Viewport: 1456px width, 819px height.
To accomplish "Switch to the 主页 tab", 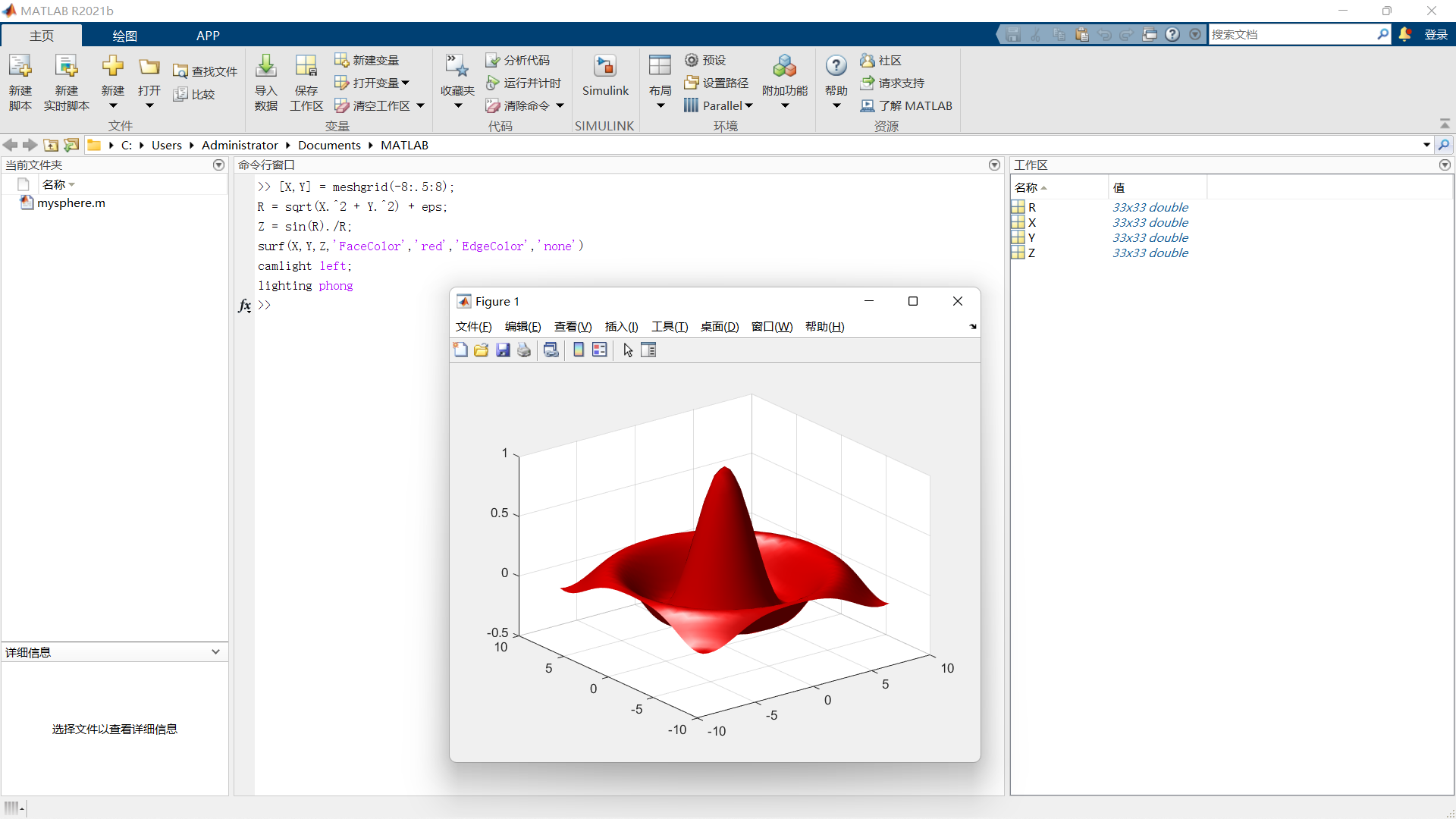I will click(x=42, y=36).
